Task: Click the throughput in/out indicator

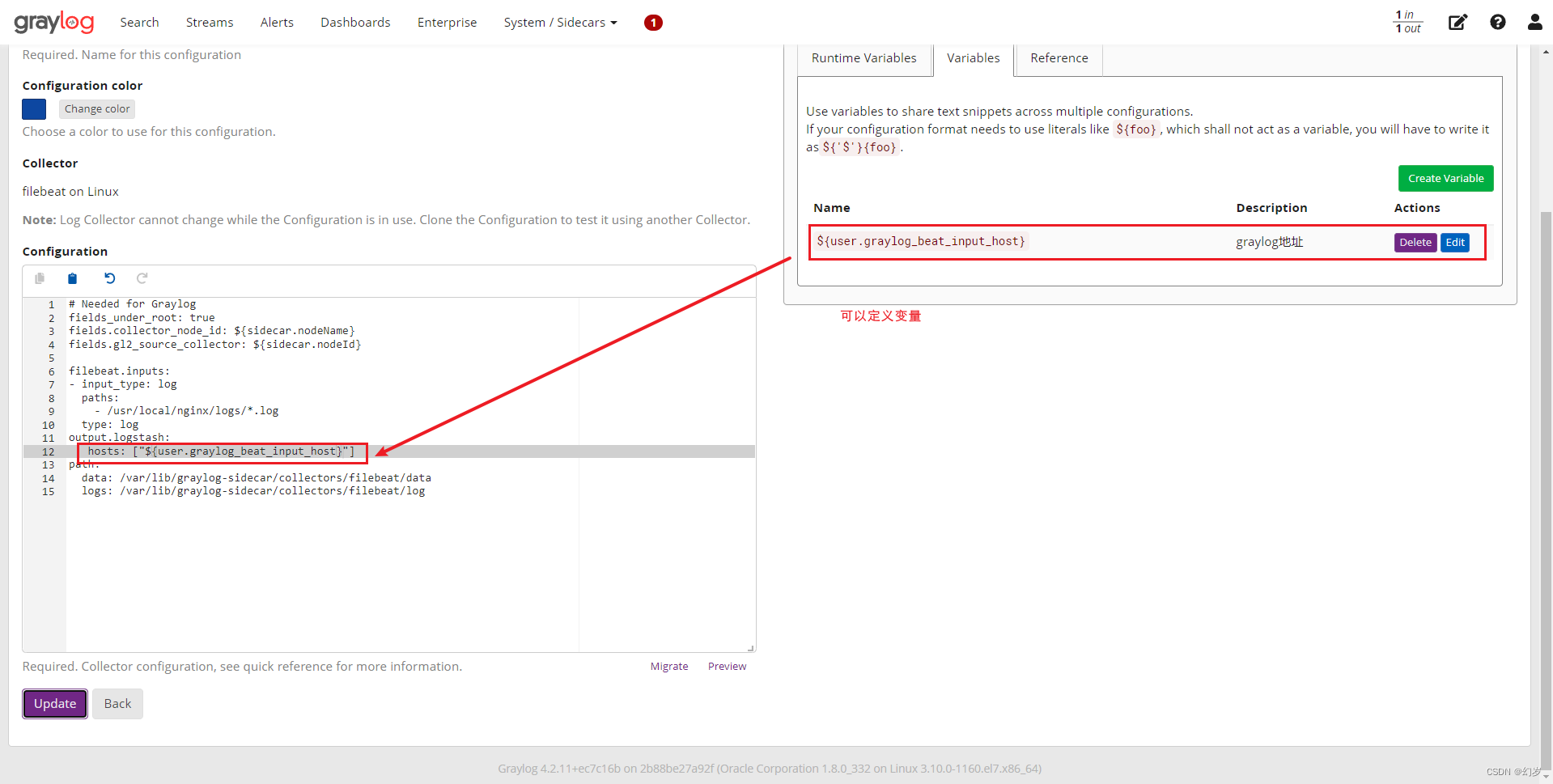Action: tap(1407, 22)
